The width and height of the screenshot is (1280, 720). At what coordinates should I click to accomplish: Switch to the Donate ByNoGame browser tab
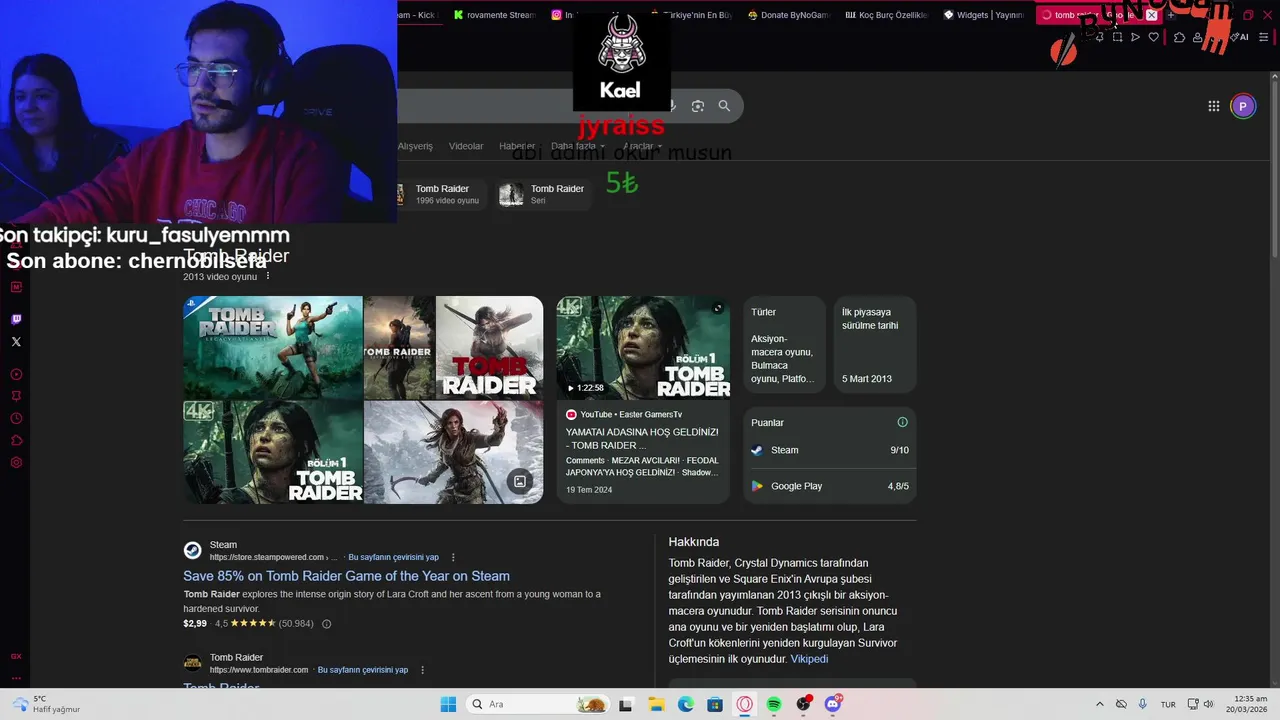[788, 15]
